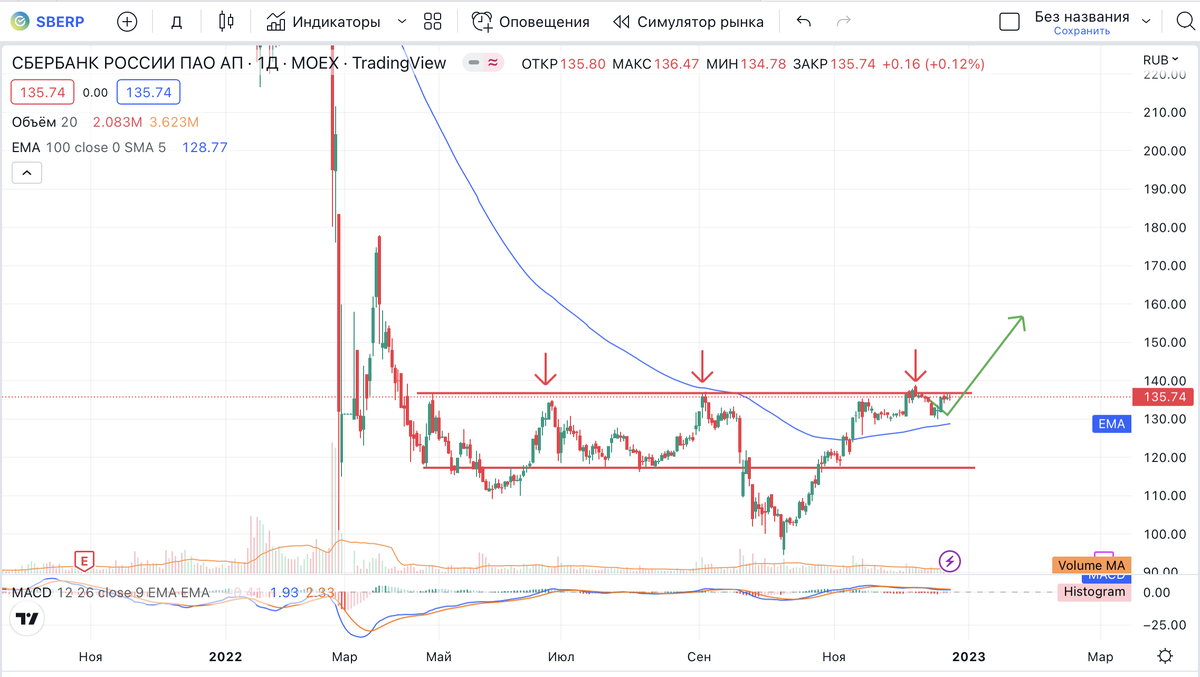Open the SBERP symbol search

[x=49, y=21]
